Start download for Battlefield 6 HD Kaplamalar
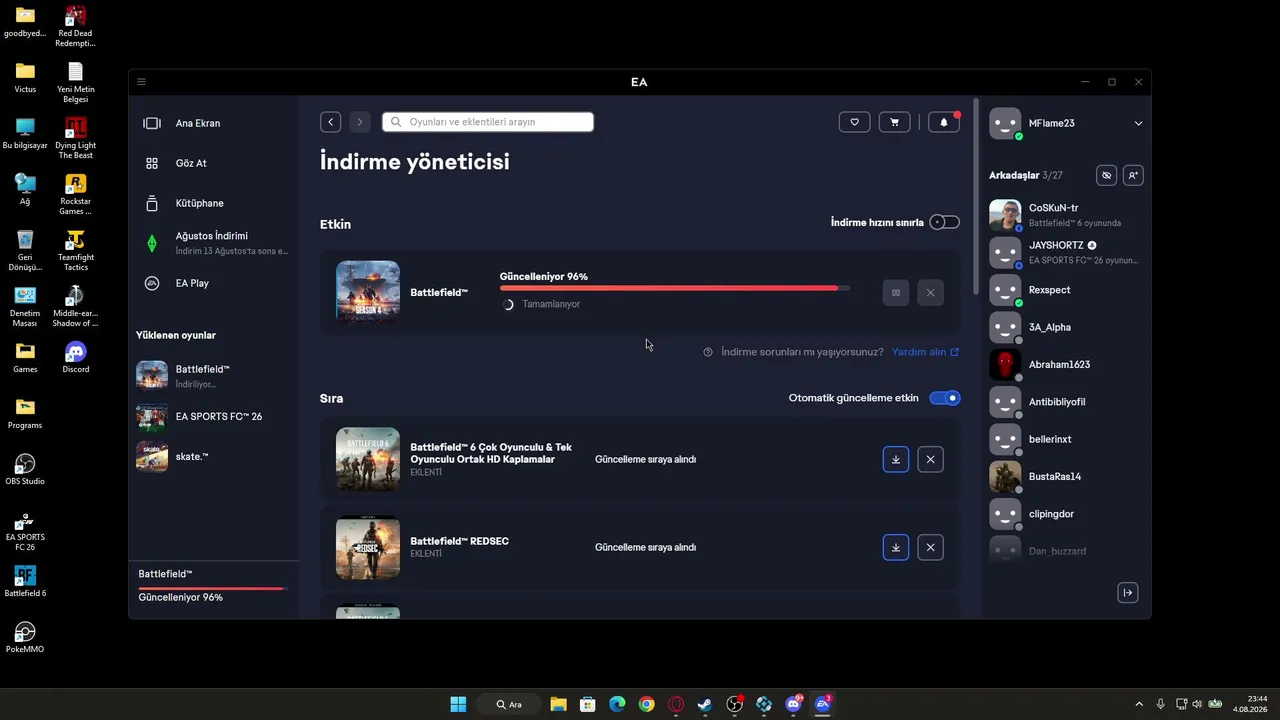Screen dimensions: 1280x720 [x=896, y=459]
